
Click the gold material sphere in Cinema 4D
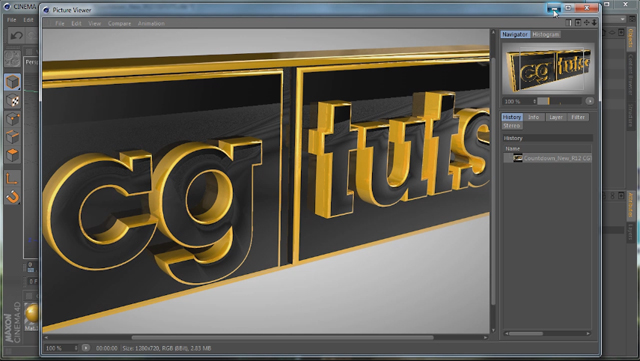point(32,313)
